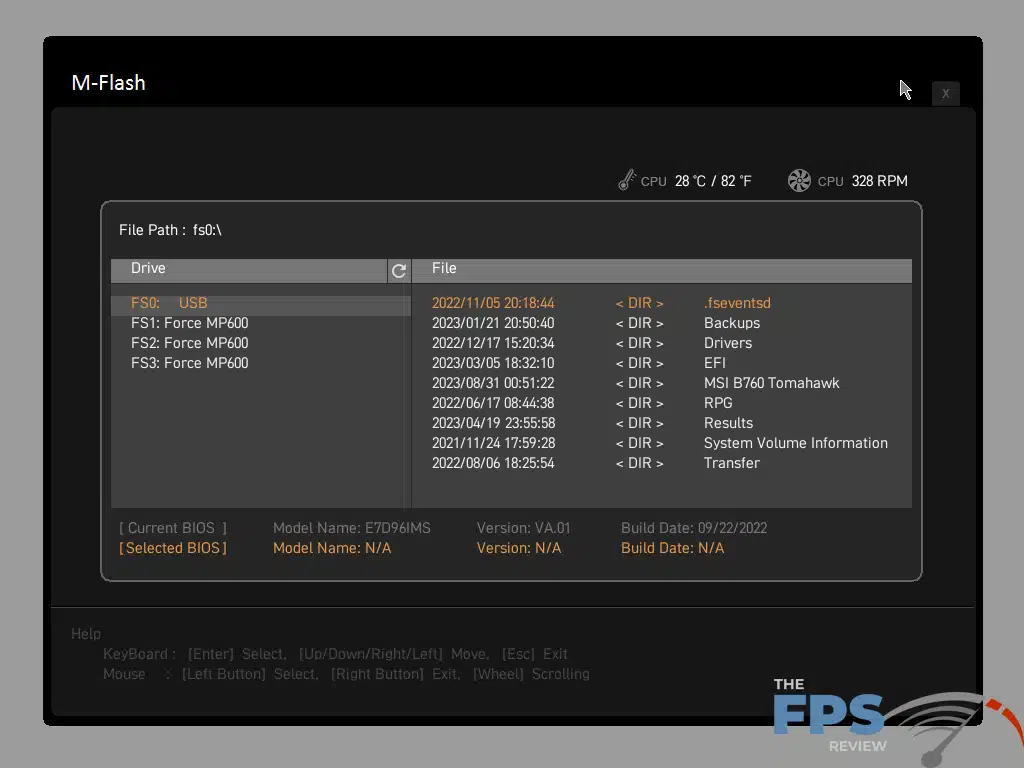
Task: Click the 2022/11/05 20:18:44 timestamp
Action: (x=493, y=303)
